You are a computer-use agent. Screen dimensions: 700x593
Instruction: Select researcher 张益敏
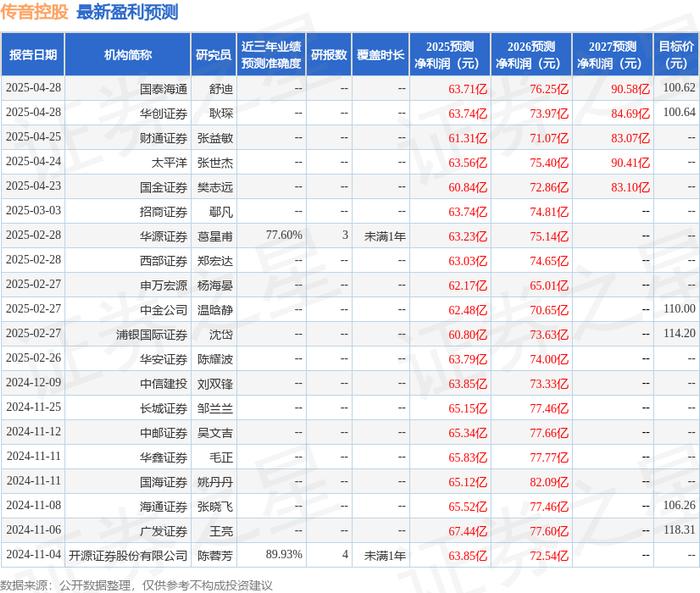click(x=215, y=138)
